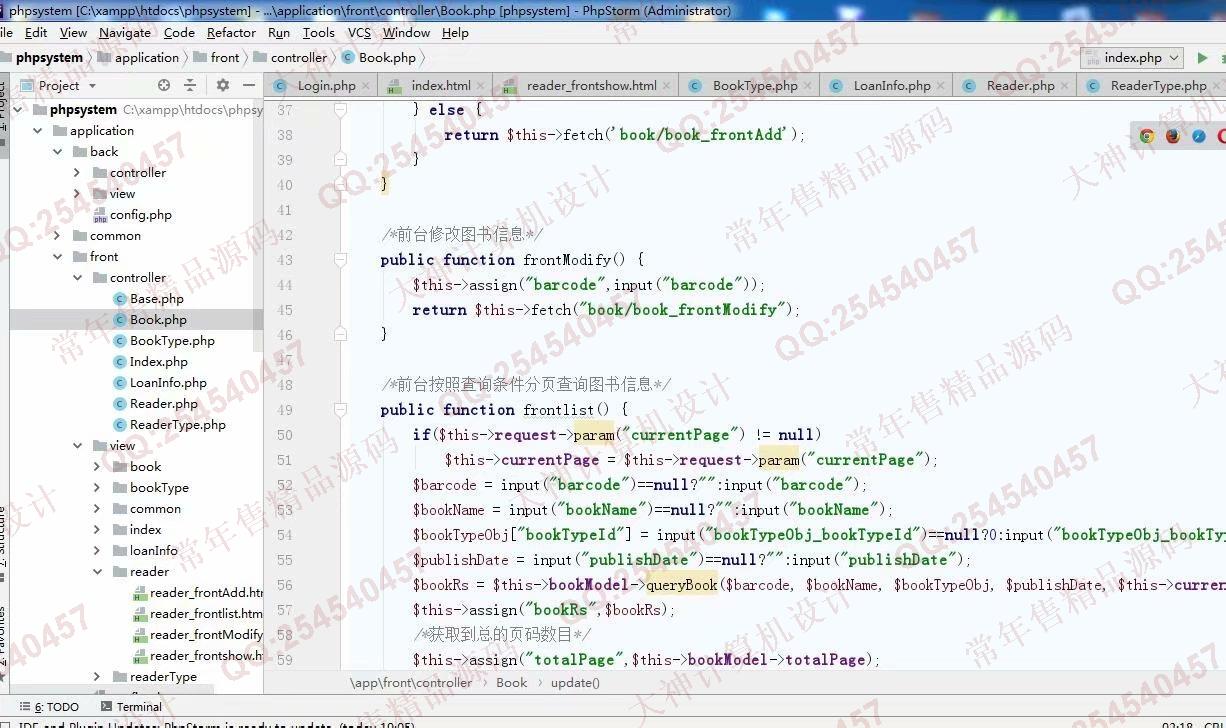1226x728 pixels.
Task: Expand the common folder under application
Action: pos(58,236)
